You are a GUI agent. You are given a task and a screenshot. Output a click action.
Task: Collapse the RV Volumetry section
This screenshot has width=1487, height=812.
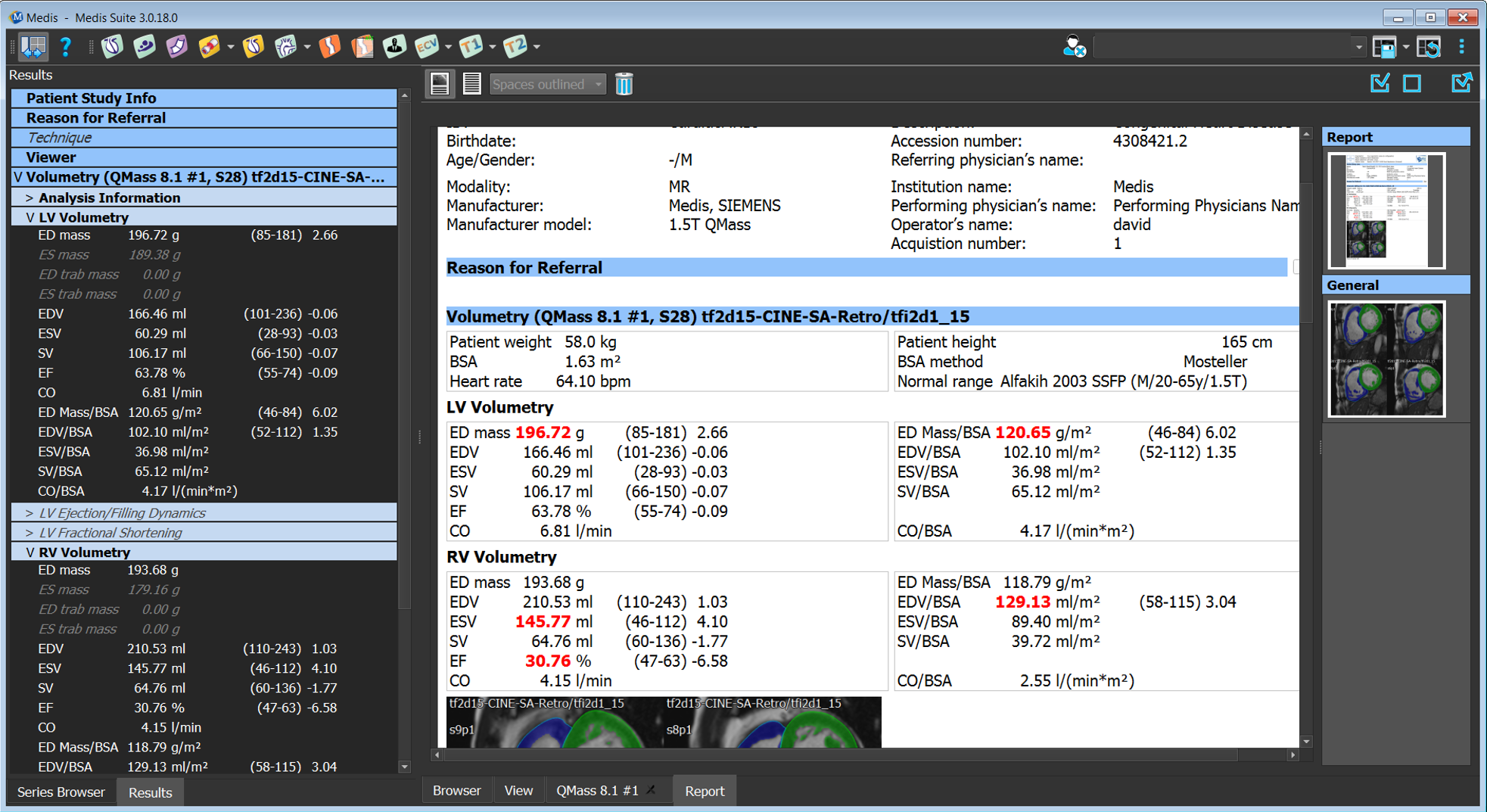(x=30, y=552)
